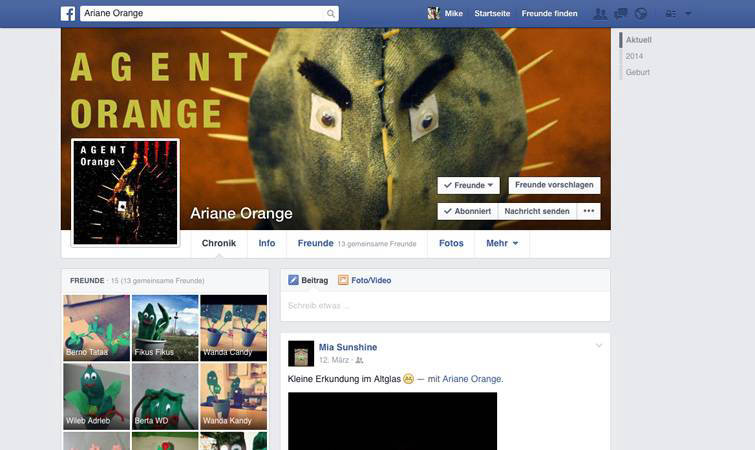Open friend requests icon in top bar
This screenshot has width=755, height=450.
(600, 14)
